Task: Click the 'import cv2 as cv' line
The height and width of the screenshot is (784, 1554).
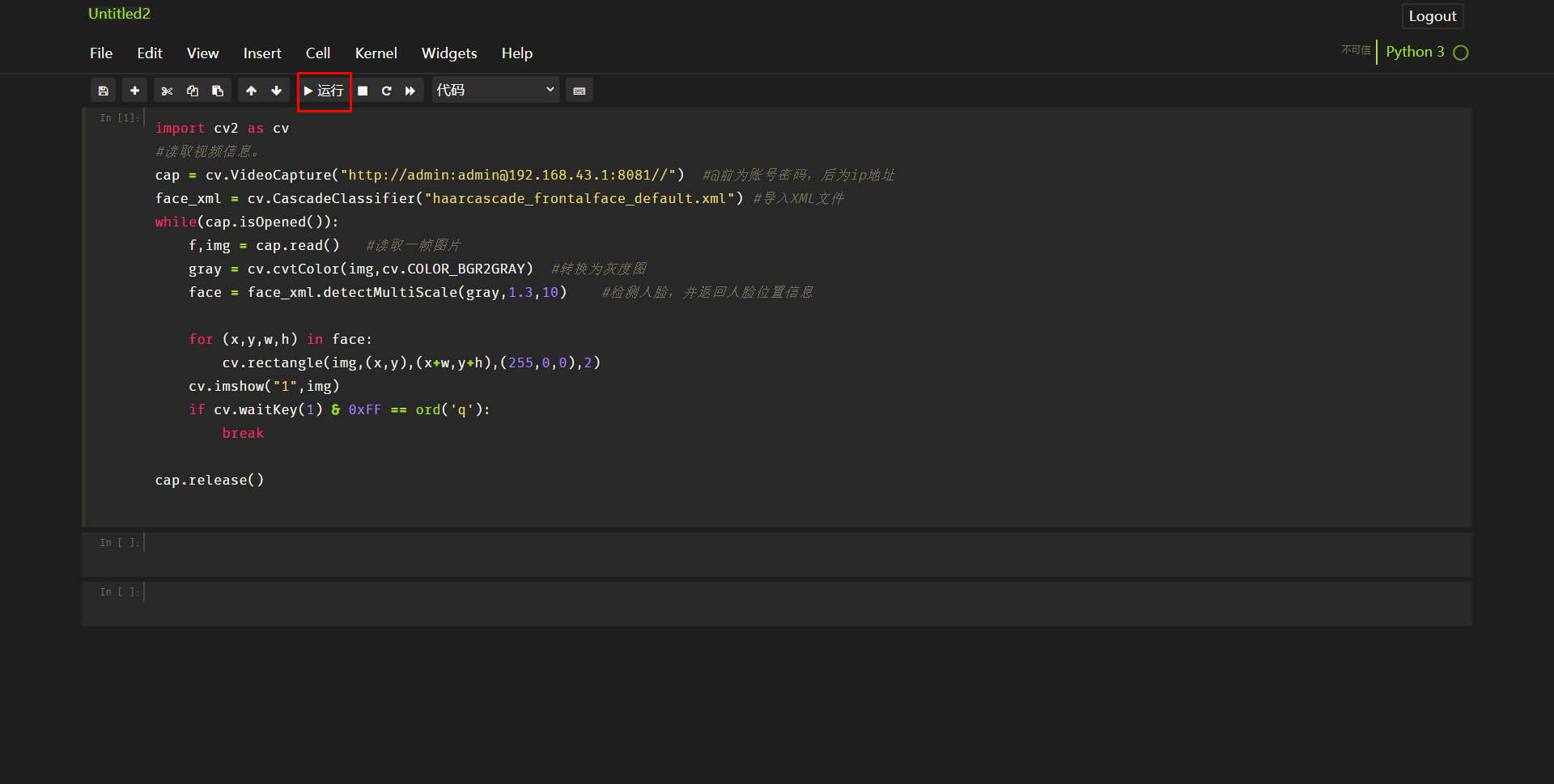Action: tap(222, 129)
